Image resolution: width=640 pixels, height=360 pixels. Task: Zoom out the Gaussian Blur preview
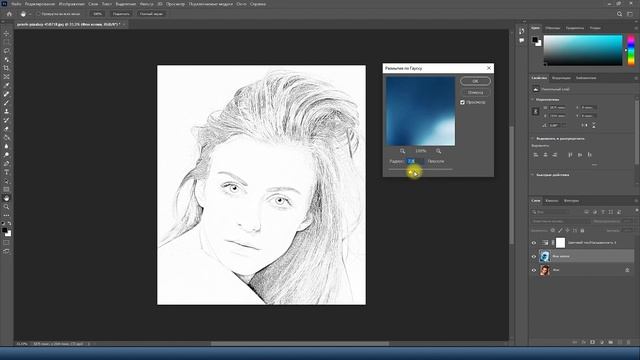(x=402, y=151)
